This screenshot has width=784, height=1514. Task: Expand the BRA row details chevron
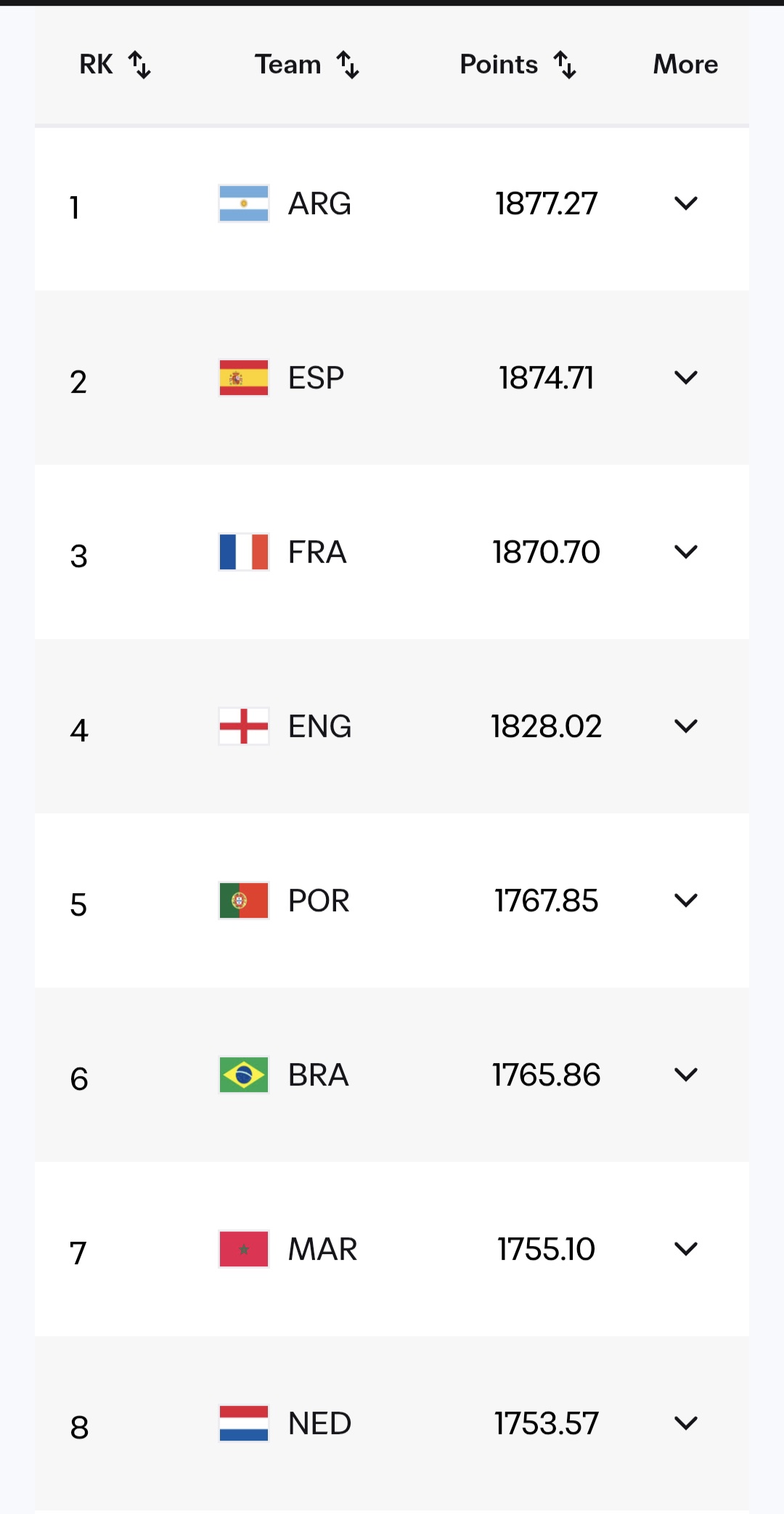pyautogui.click(x=686, y=1075)
